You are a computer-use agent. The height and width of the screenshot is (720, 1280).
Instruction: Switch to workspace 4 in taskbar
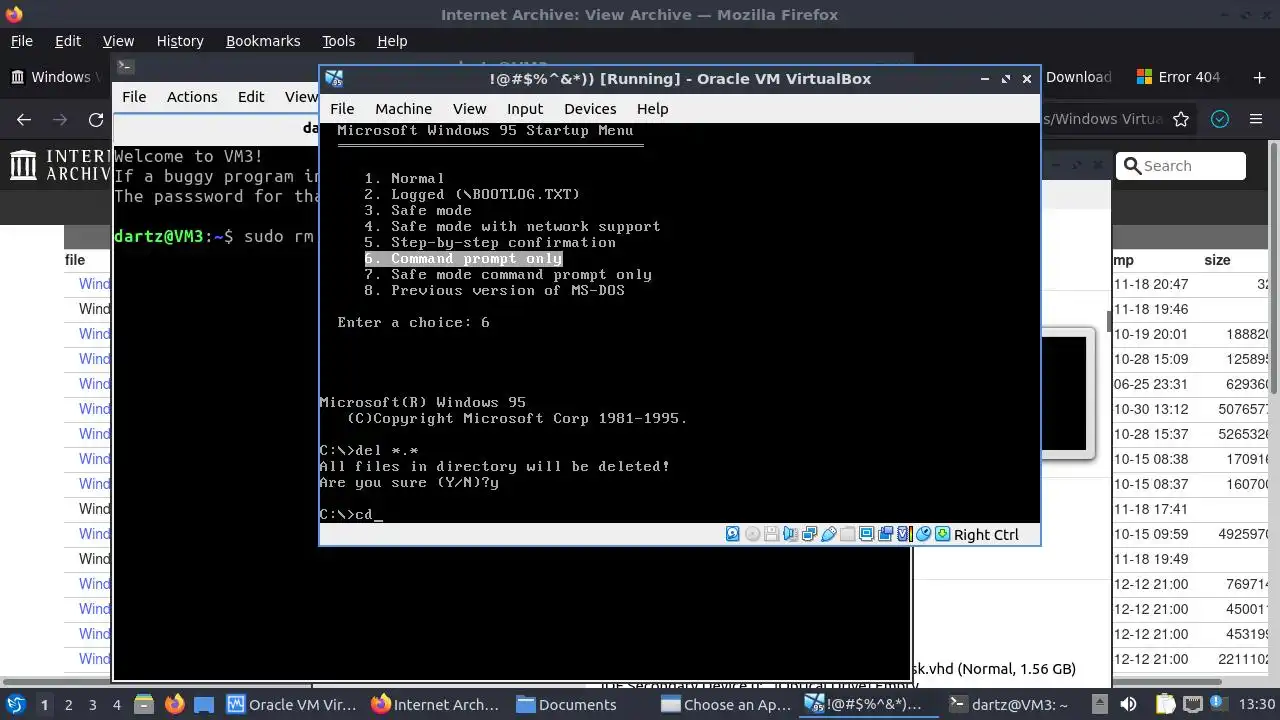coord(117,705)
